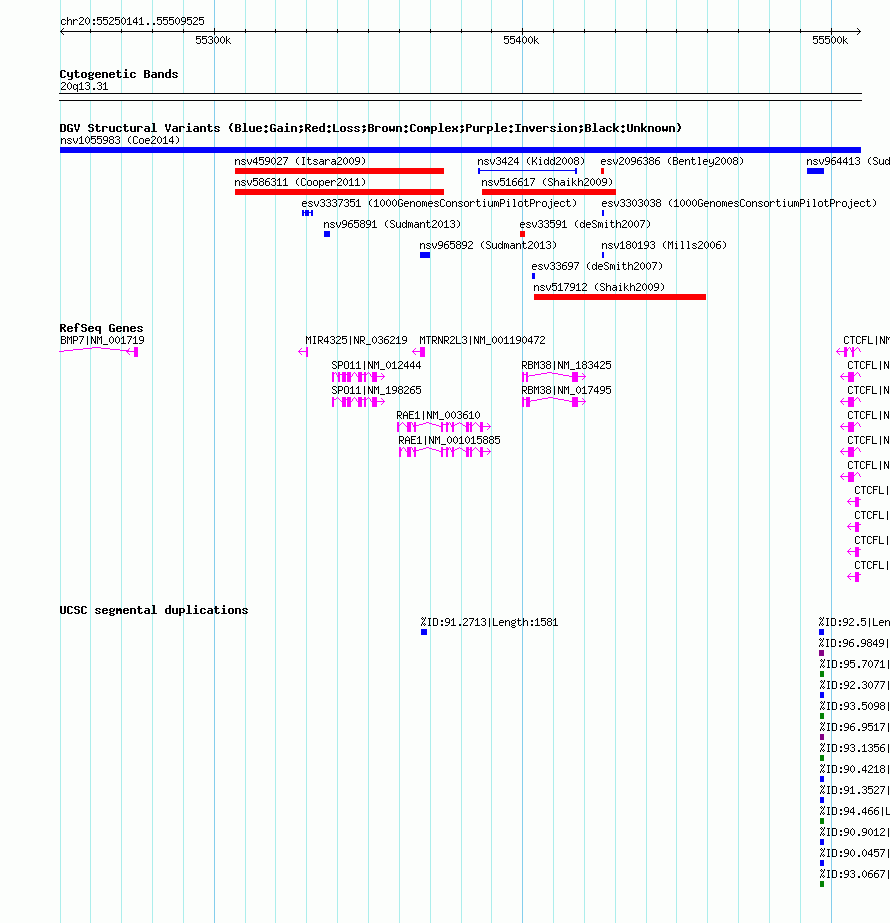Viewport: 890px width, 923px height.
Task: Open the MIR4325|NR_036219 gene label
Action: [x=356, y=340]
